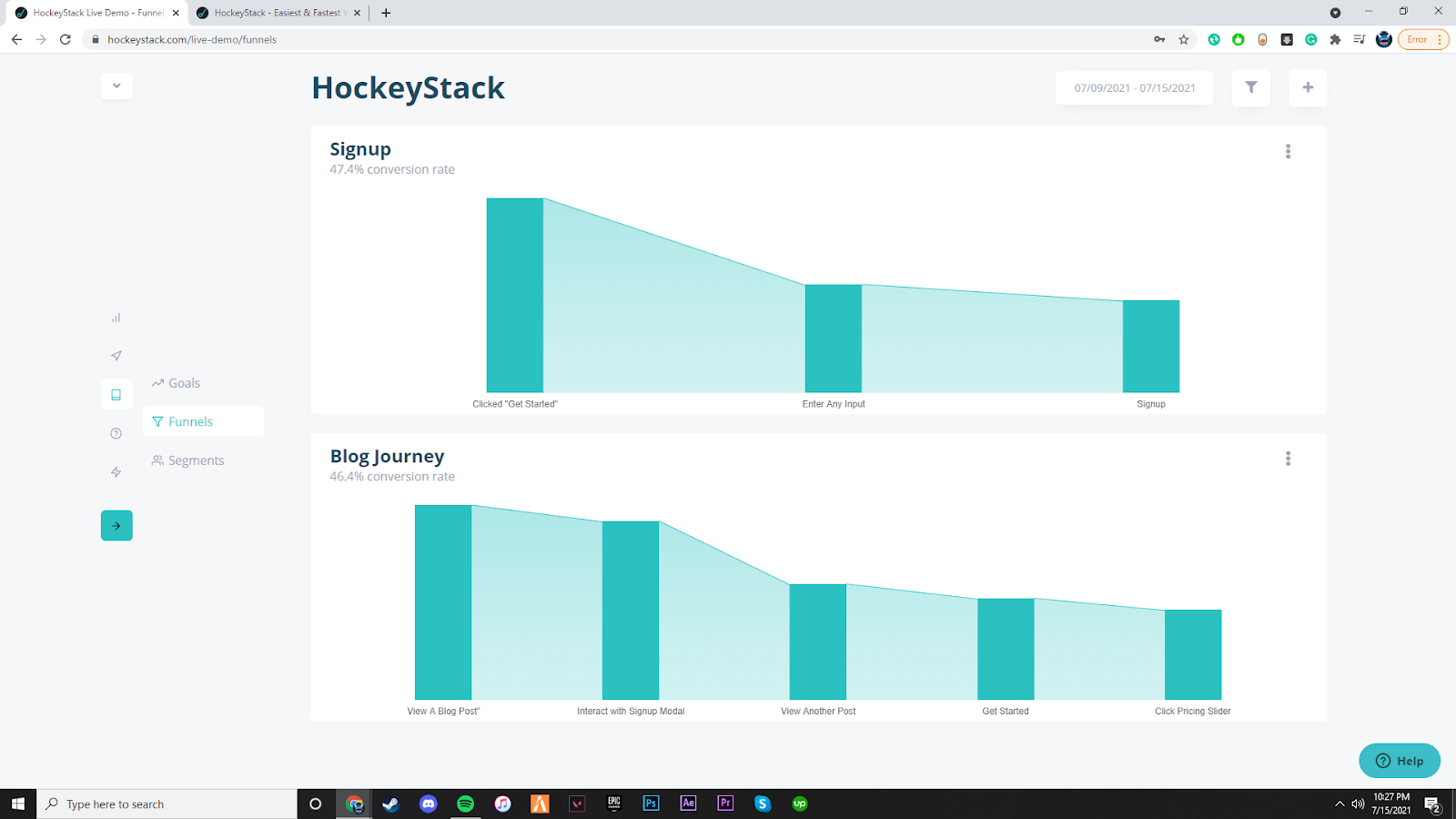The height and width of the screenshot is (819, 1456).
Task: Open the Goals menu item
Action: [176, 383]
